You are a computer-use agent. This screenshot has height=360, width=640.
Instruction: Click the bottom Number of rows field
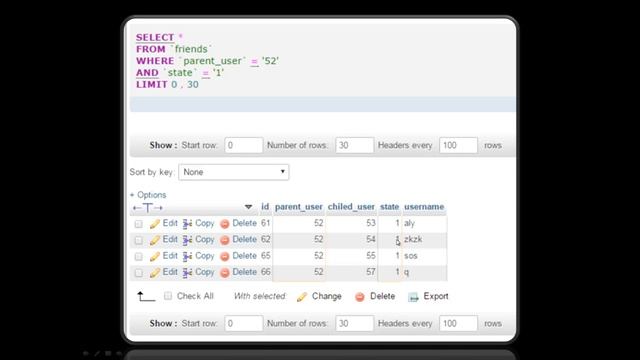[354, 324]
